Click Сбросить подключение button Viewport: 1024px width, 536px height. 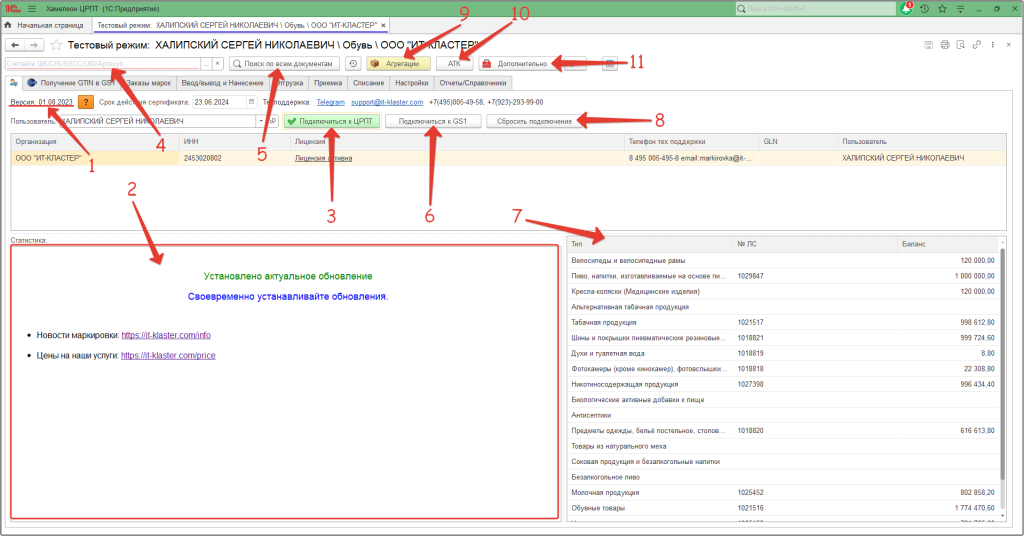(534, 121)
